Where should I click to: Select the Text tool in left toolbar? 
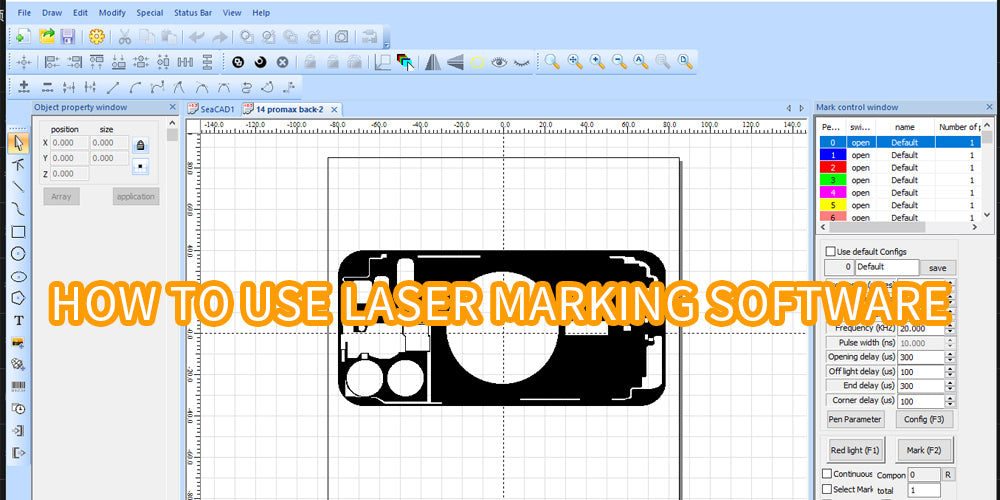tap(18, 320)
